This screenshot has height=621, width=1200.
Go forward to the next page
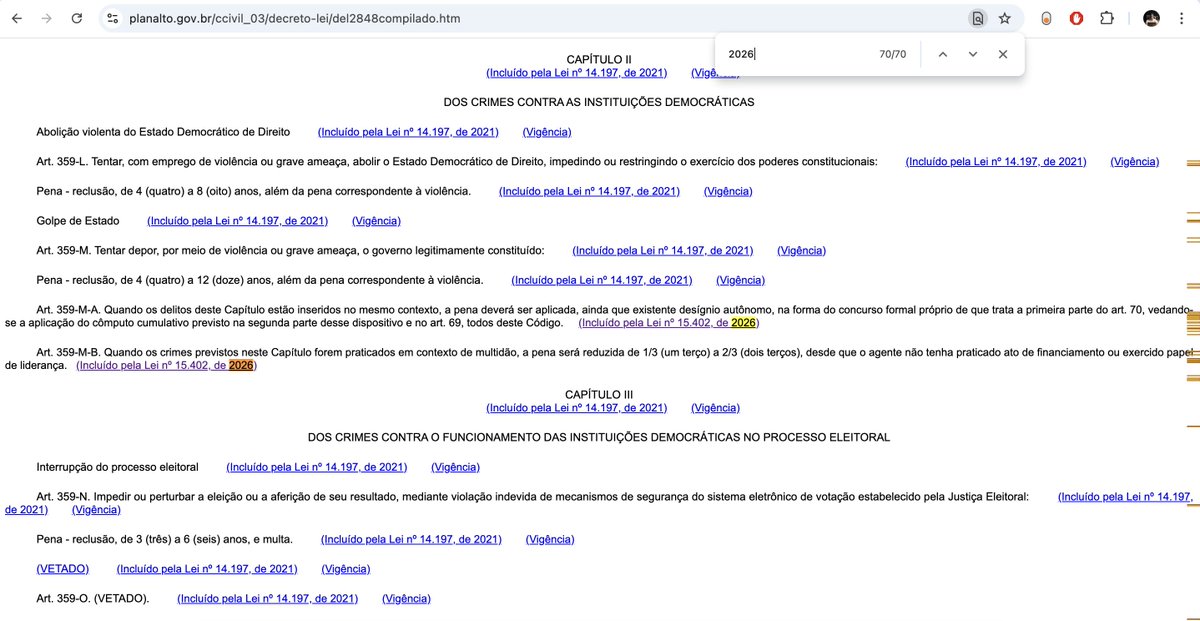coord(46,18)
